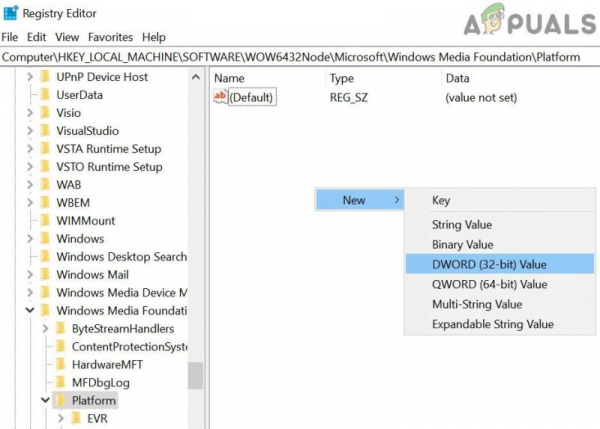Expand the UPnP Device Host key
The width and height of the screenshot is (600, 429).
click(30, 77)
